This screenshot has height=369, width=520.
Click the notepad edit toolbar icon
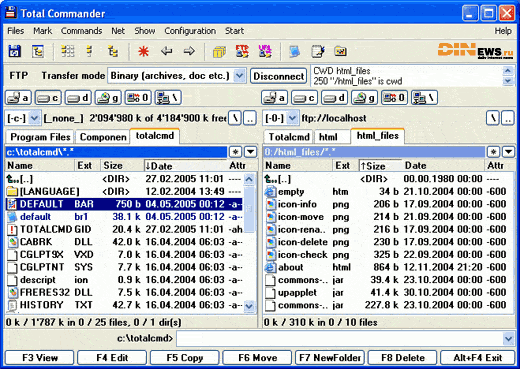coord(318,51)
